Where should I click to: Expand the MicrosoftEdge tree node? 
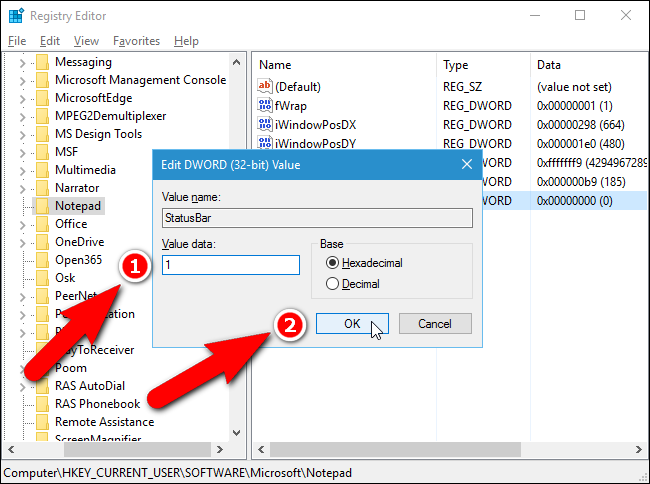click(x=22, y=99)
